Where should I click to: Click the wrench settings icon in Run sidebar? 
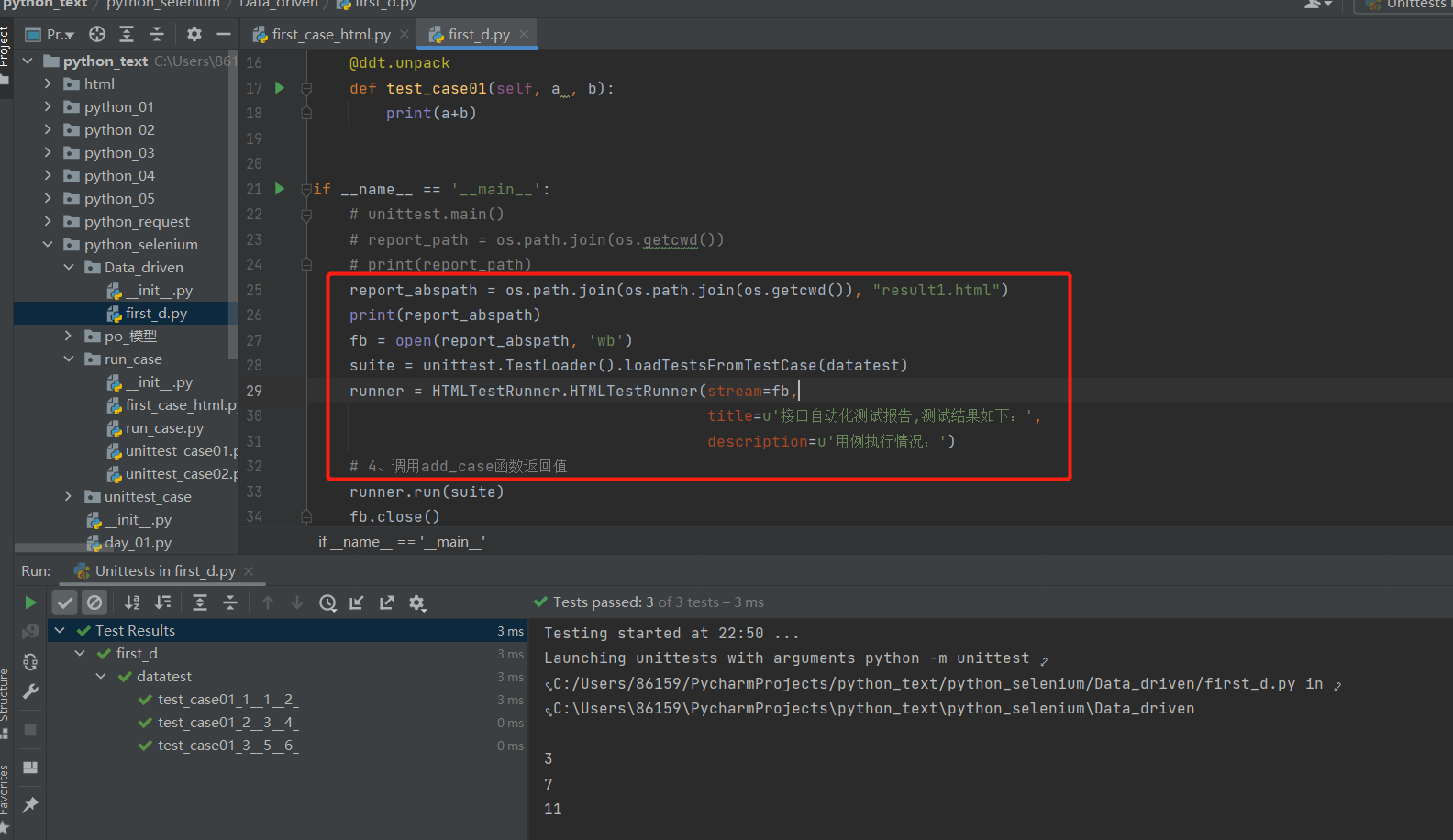(30, 691)
